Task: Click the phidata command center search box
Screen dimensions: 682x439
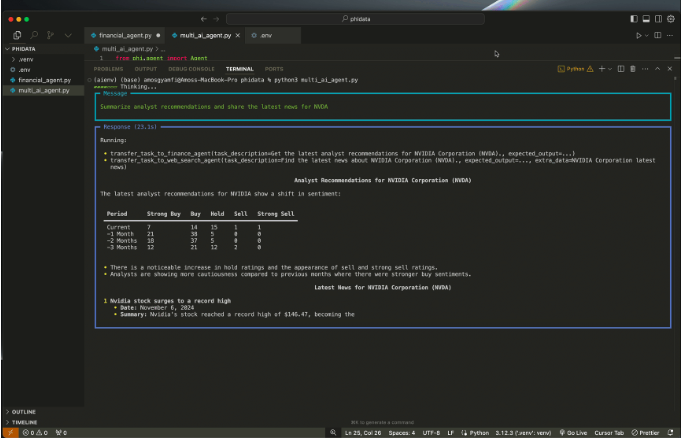Action: (x=354, y=19)
